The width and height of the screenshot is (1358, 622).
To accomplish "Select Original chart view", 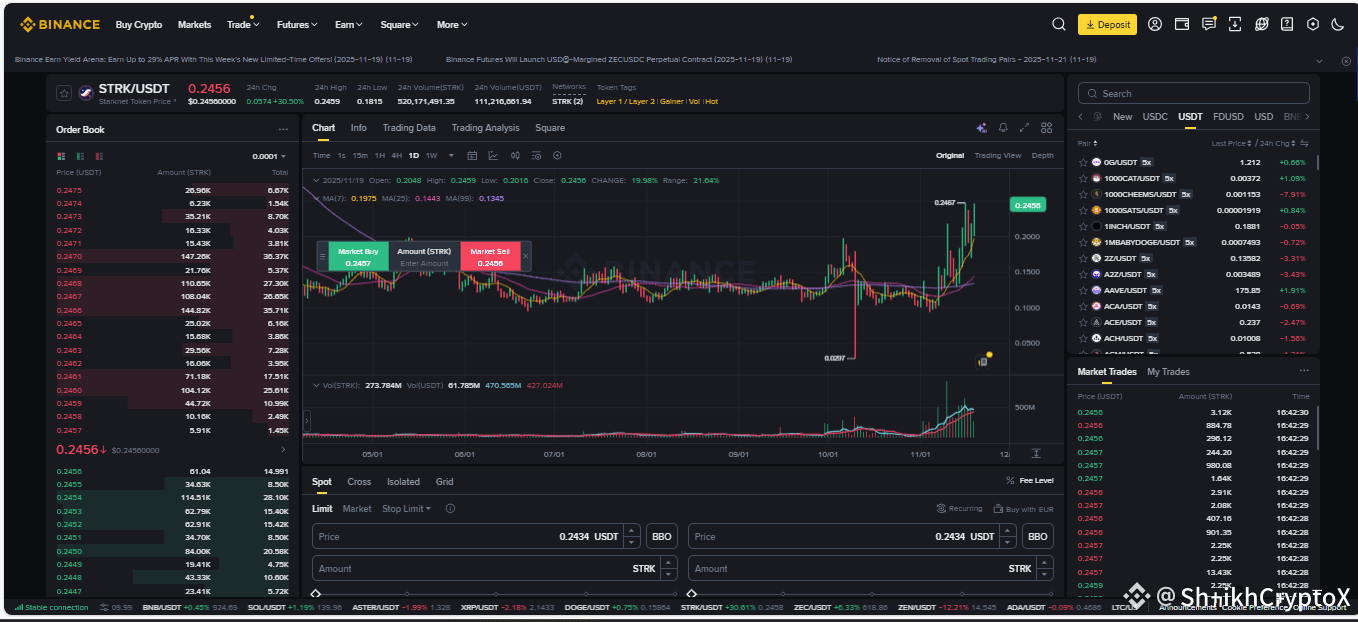I will click(950, 155).
